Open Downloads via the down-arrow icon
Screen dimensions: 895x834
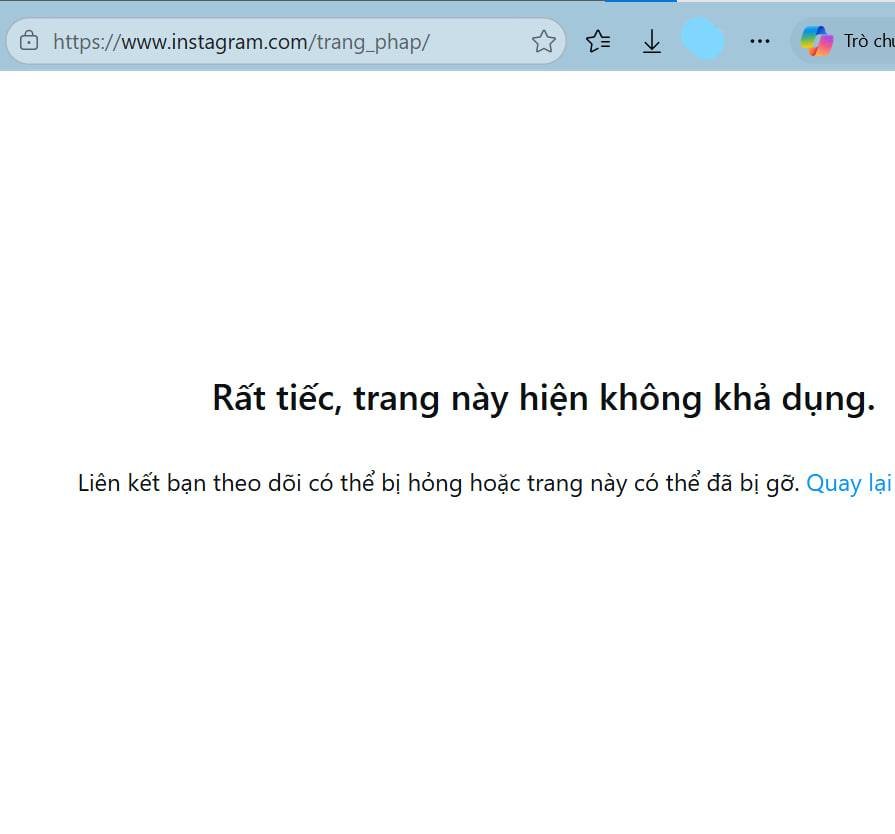[651, 41]
